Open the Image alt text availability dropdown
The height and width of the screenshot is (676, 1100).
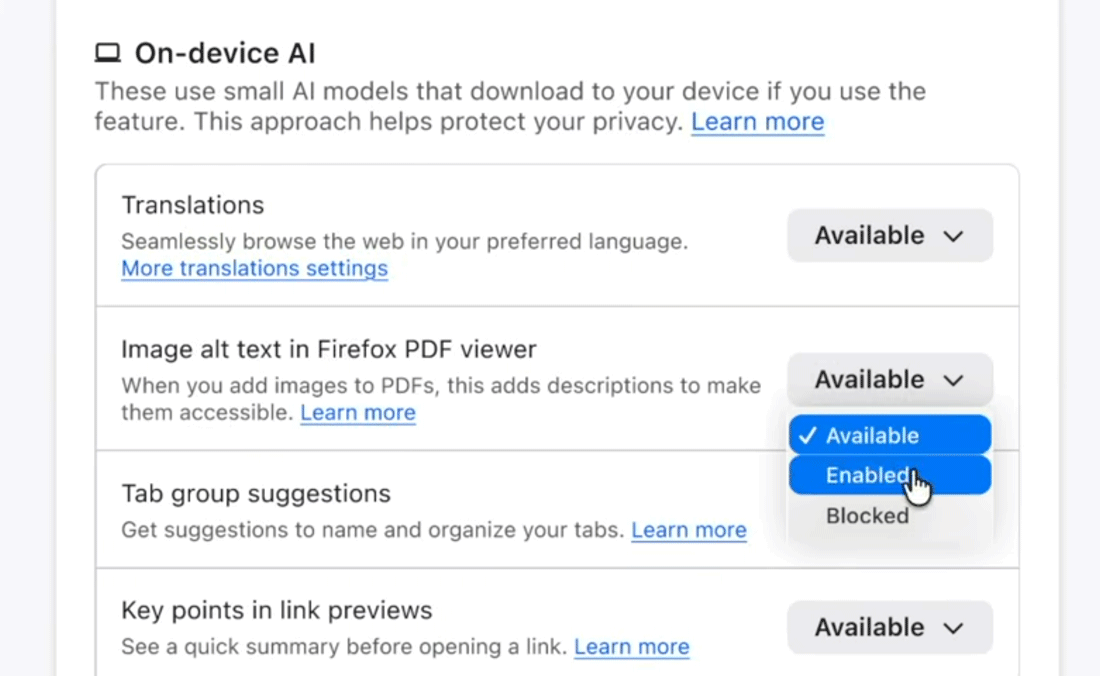[889, 380]
